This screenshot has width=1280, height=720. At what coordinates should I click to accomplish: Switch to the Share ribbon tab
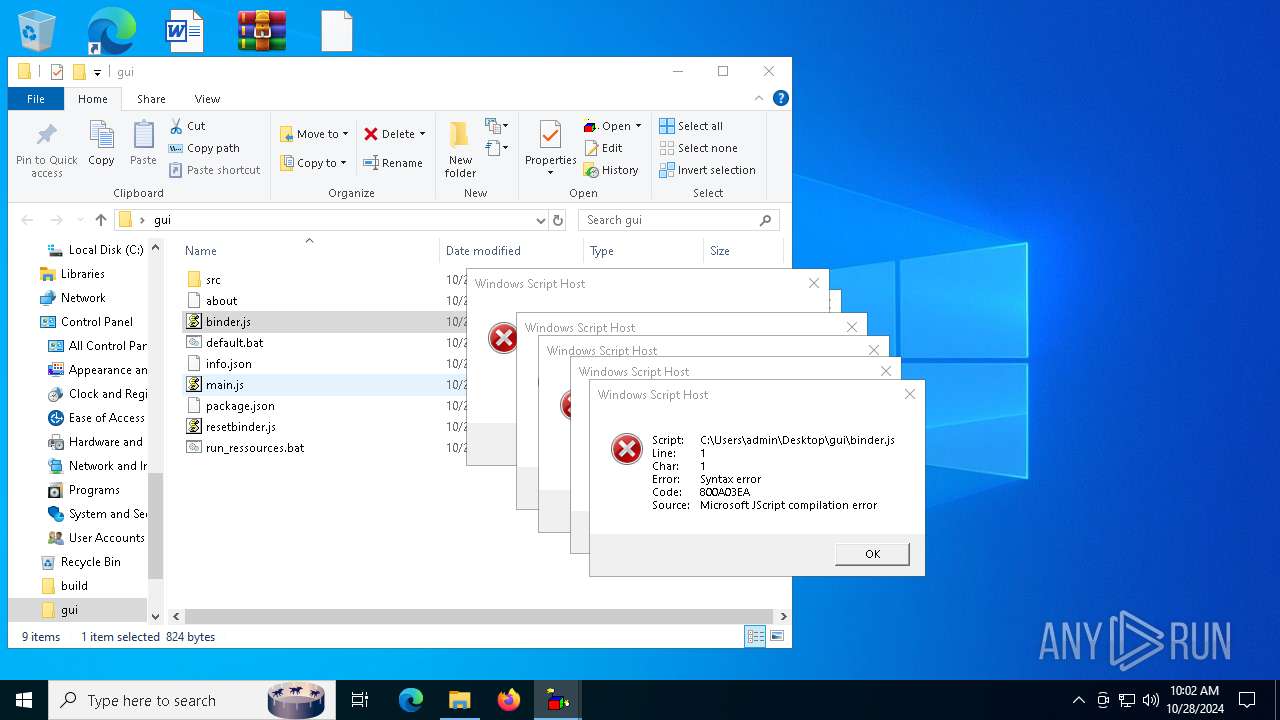tap(151, 99)
